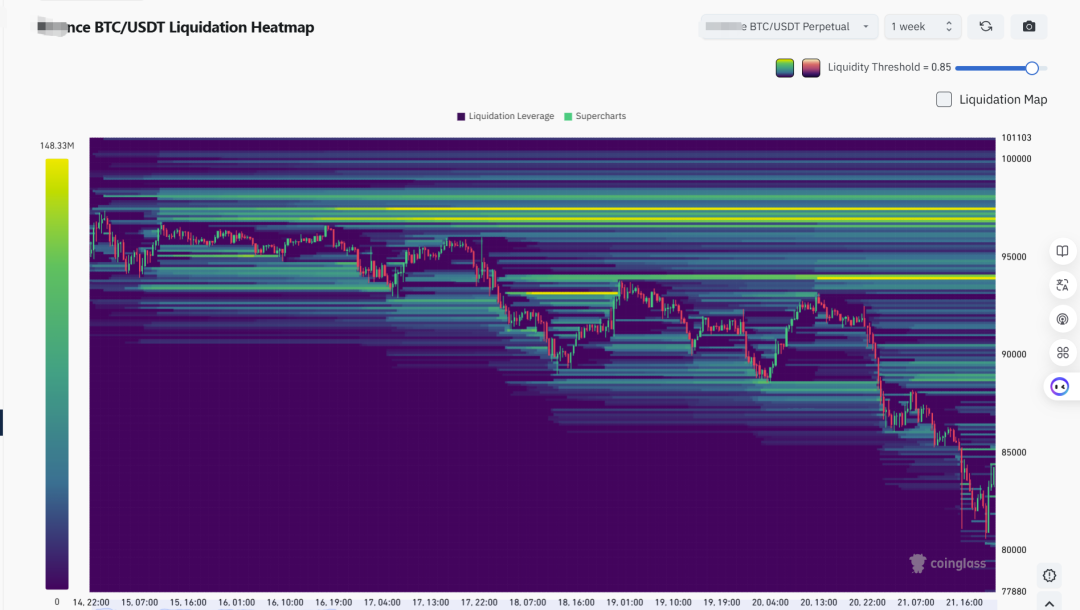Click the coinglass watermark logo
Screen dimensions: 1080x610
pyautogui.click(x=947, y=564)
